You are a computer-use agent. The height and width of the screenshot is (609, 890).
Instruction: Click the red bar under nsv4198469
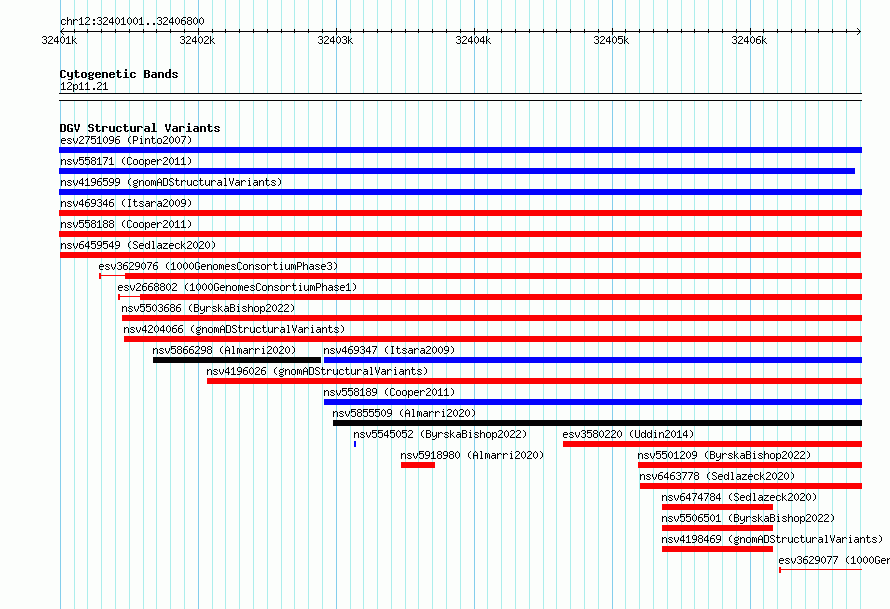(717, 549)
